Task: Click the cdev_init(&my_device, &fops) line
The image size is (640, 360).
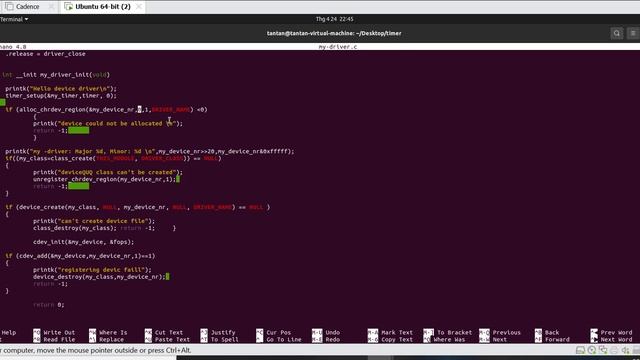Action: (83, 242)
